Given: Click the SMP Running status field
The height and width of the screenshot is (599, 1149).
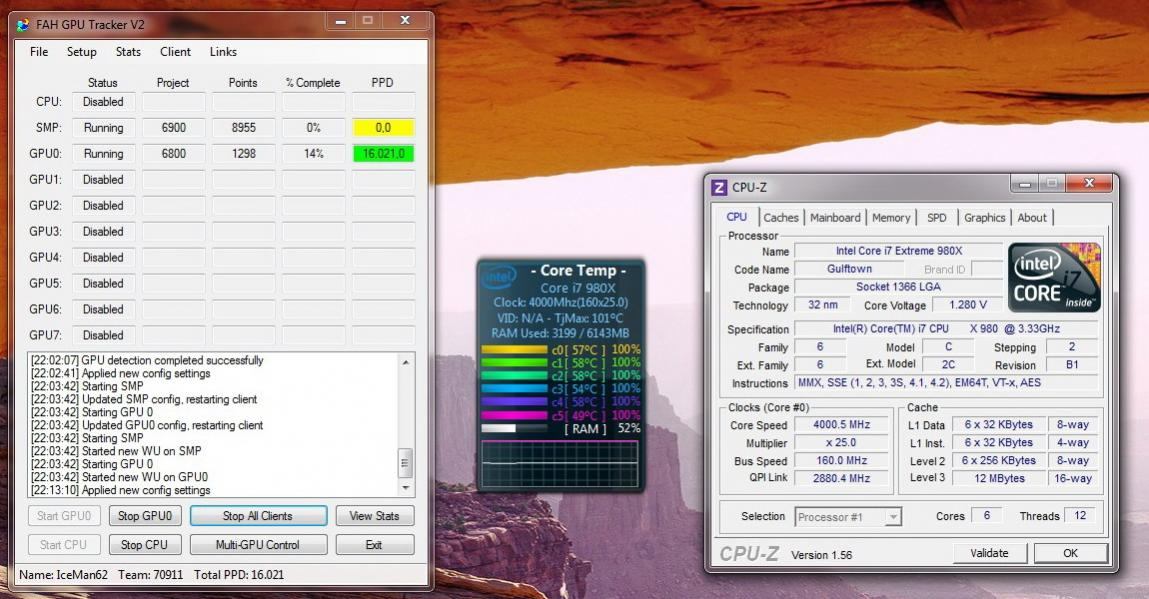Looking at the screenshot, I should pyautogui.click(x=103, y=128).
